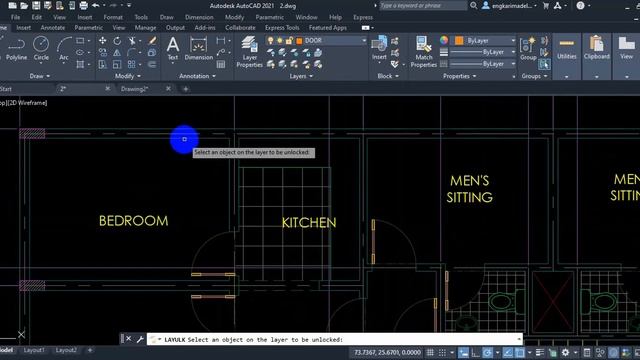640x360 pixels.
Task: Switch to the Drawing2 file tab
Action: pyautogui.click(x=134, y=89)
